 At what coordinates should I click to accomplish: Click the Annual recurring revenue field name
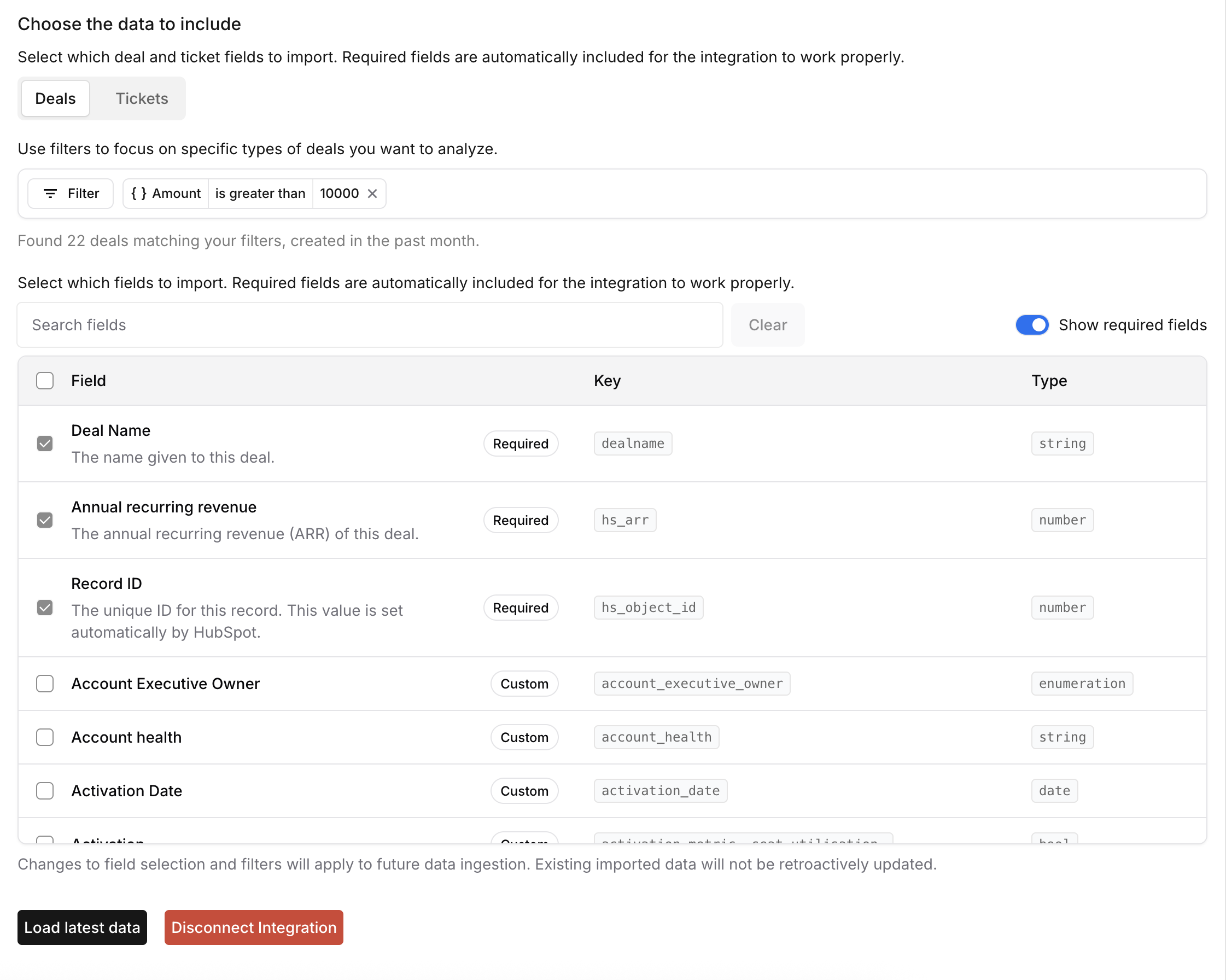click(x=164, y=507)
